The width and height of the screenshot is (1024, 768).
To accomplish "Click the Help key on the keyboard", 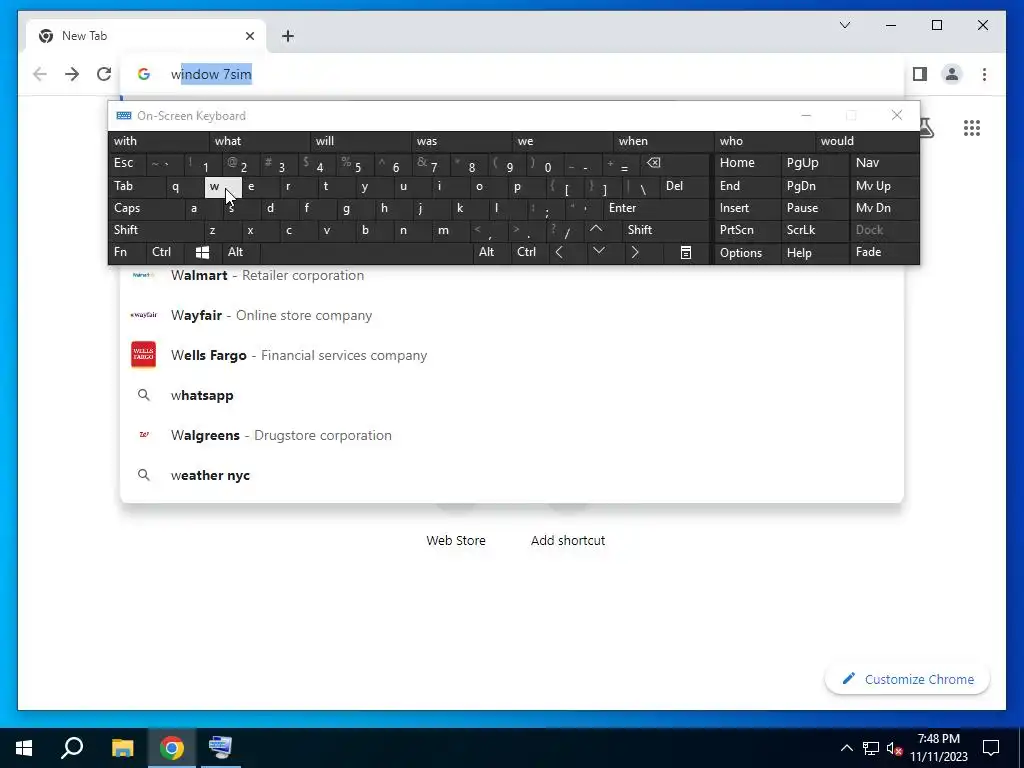I will click(814, 253).
